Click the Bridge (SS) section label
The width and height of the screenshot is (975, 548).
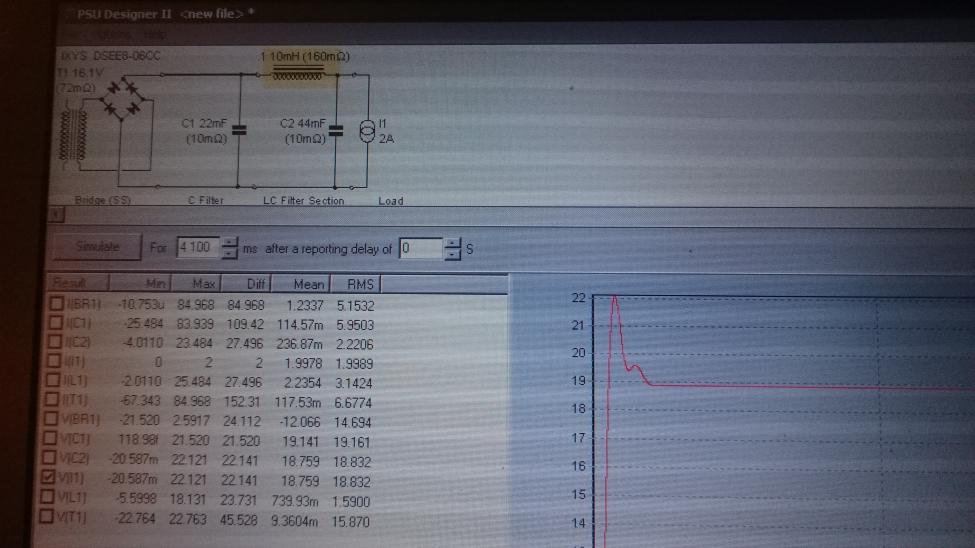click(103, 200)
